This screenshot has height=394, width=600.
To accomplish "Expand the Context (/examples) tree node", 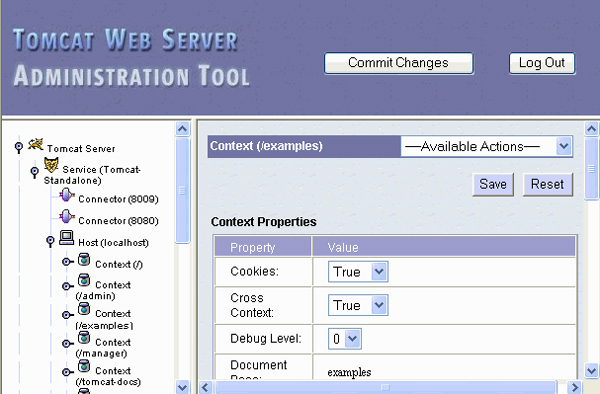I will pos(68,315).
